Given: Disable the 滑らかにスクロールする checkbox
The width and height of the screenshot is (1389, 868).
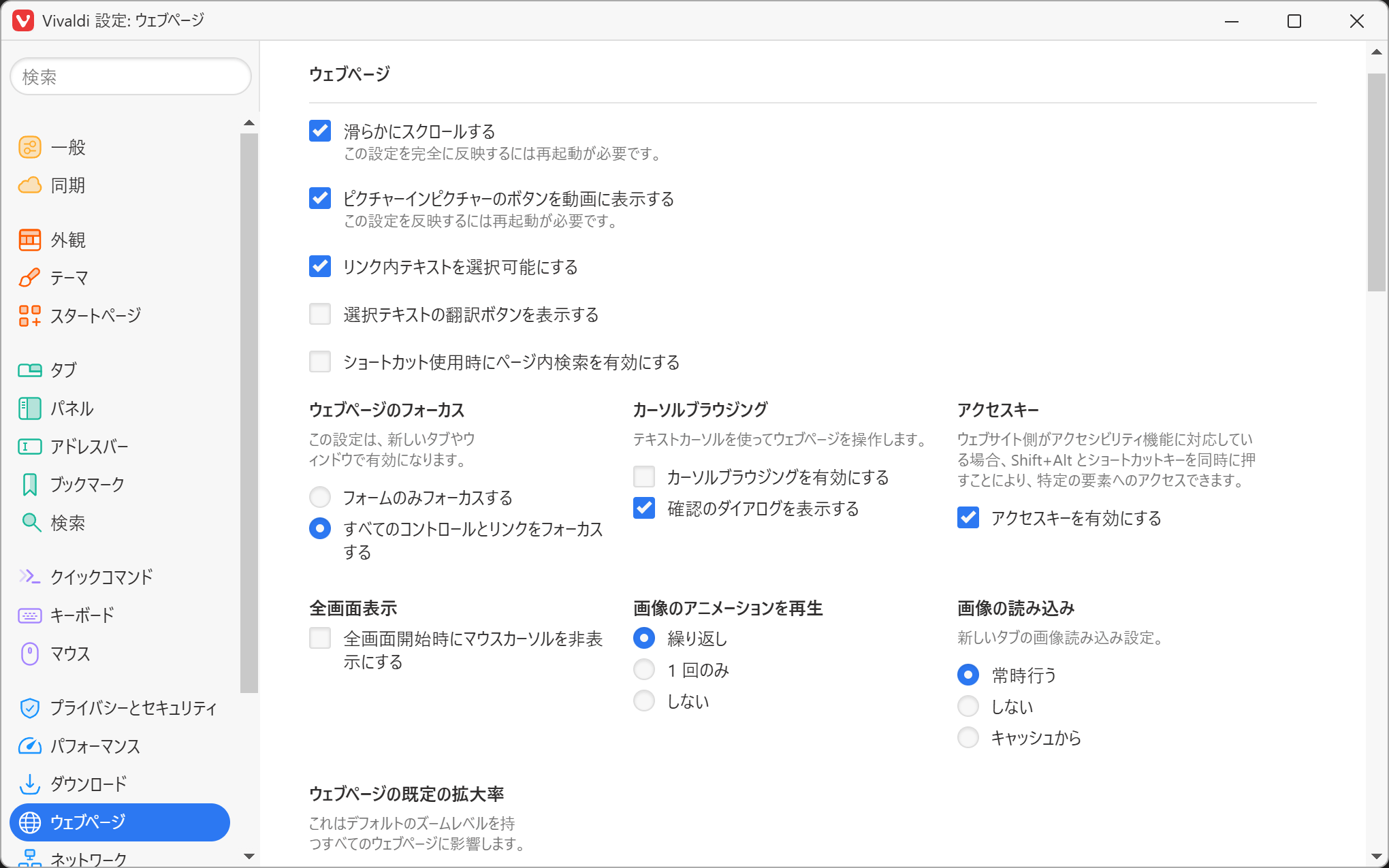Looking at the screenshot, I should [x=320, y=131].
